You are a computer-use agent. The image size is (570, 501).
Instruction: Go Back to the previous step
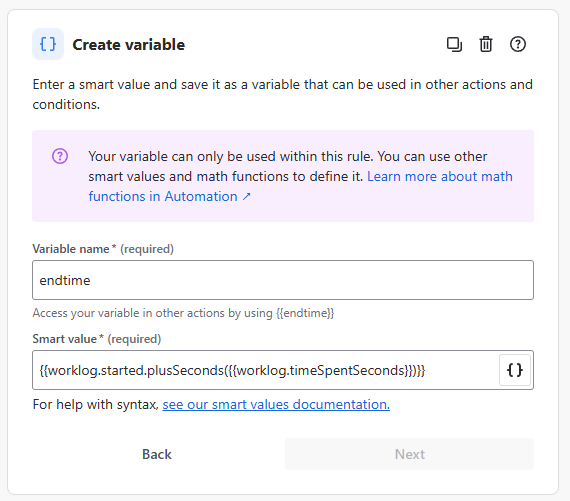(x=157, y=454)
